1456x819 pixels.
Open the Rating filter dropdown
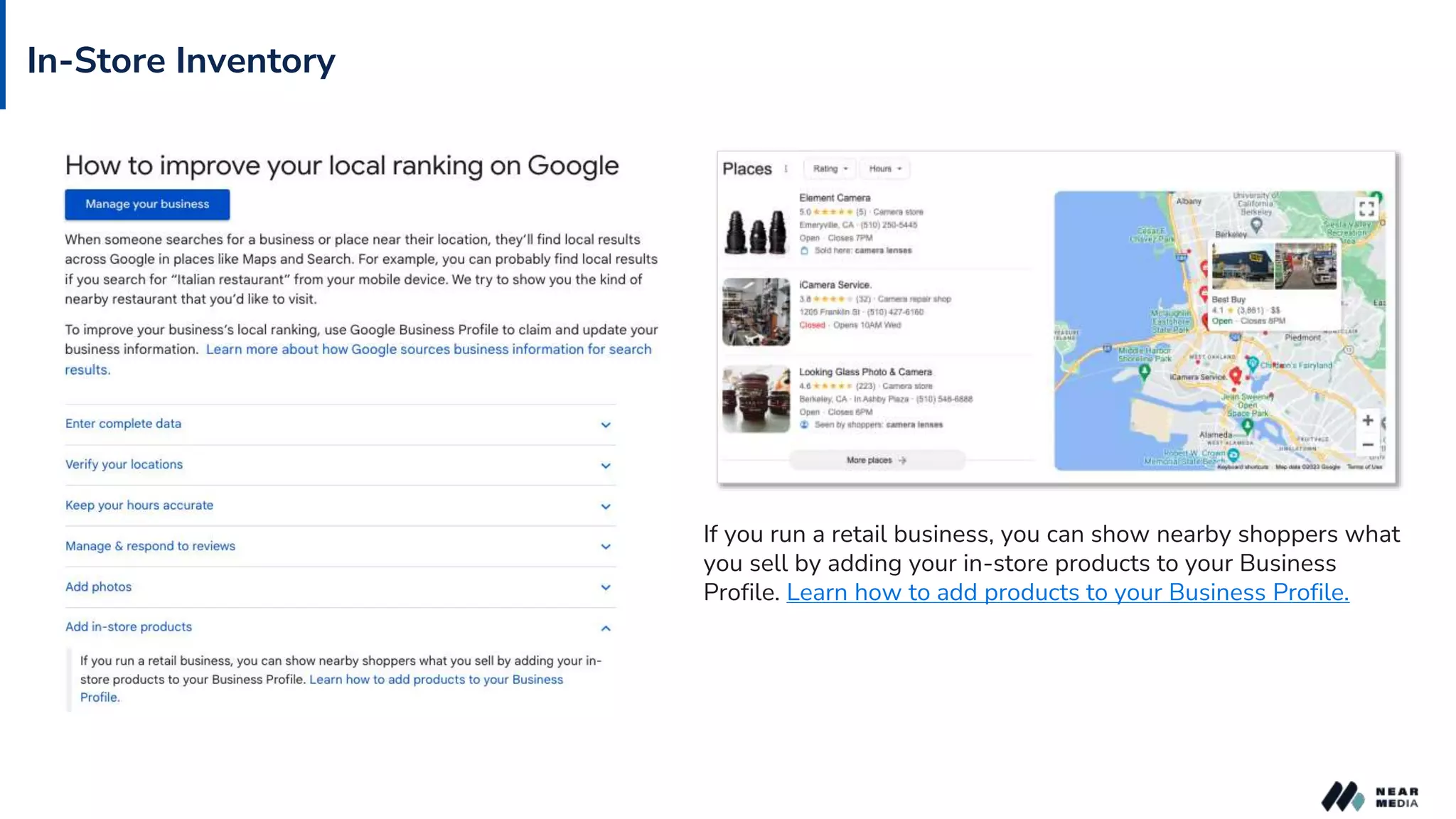(830, 168)
